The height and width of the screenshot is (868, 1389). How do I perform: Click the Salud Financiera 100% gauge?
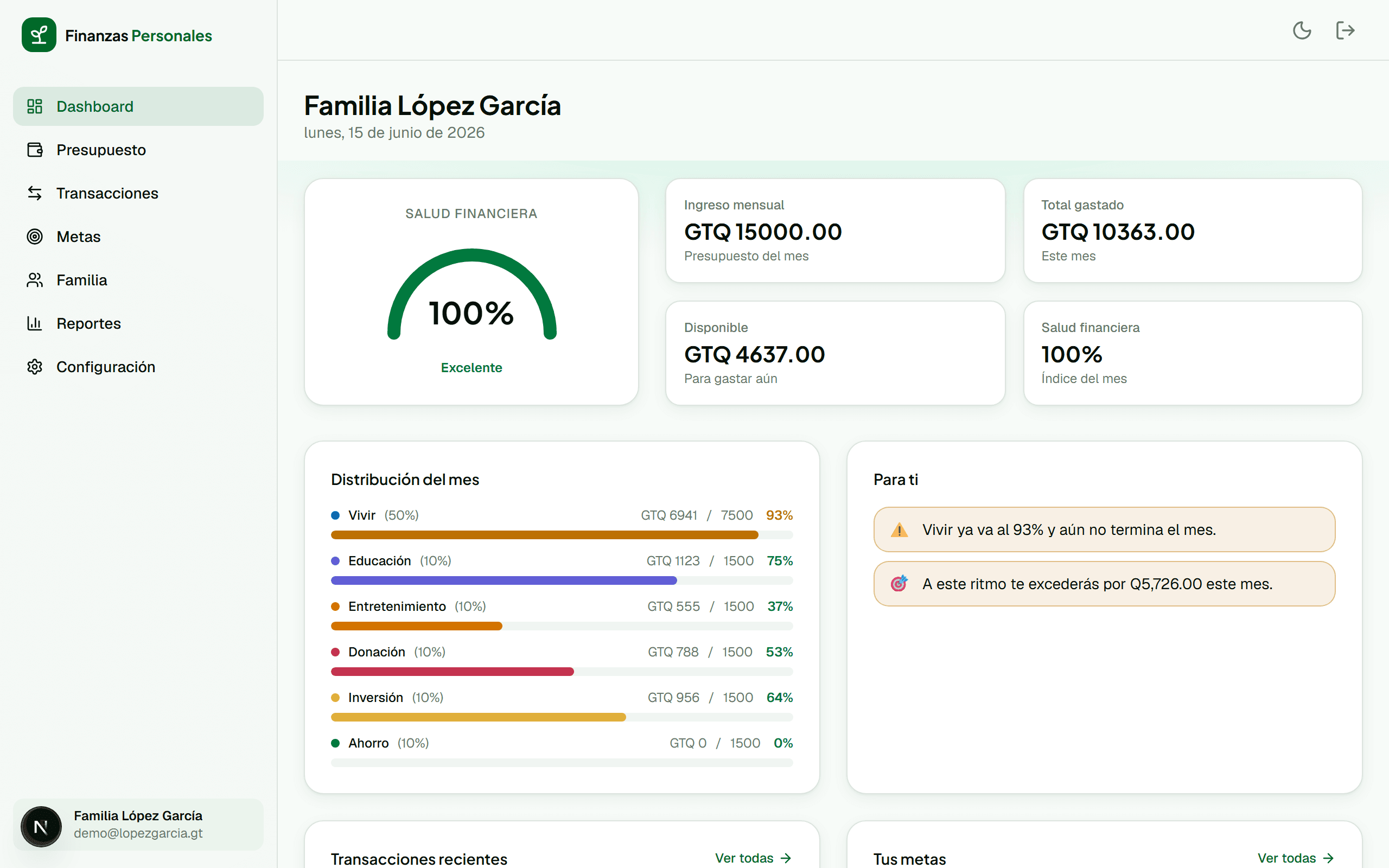pos(472,295)
